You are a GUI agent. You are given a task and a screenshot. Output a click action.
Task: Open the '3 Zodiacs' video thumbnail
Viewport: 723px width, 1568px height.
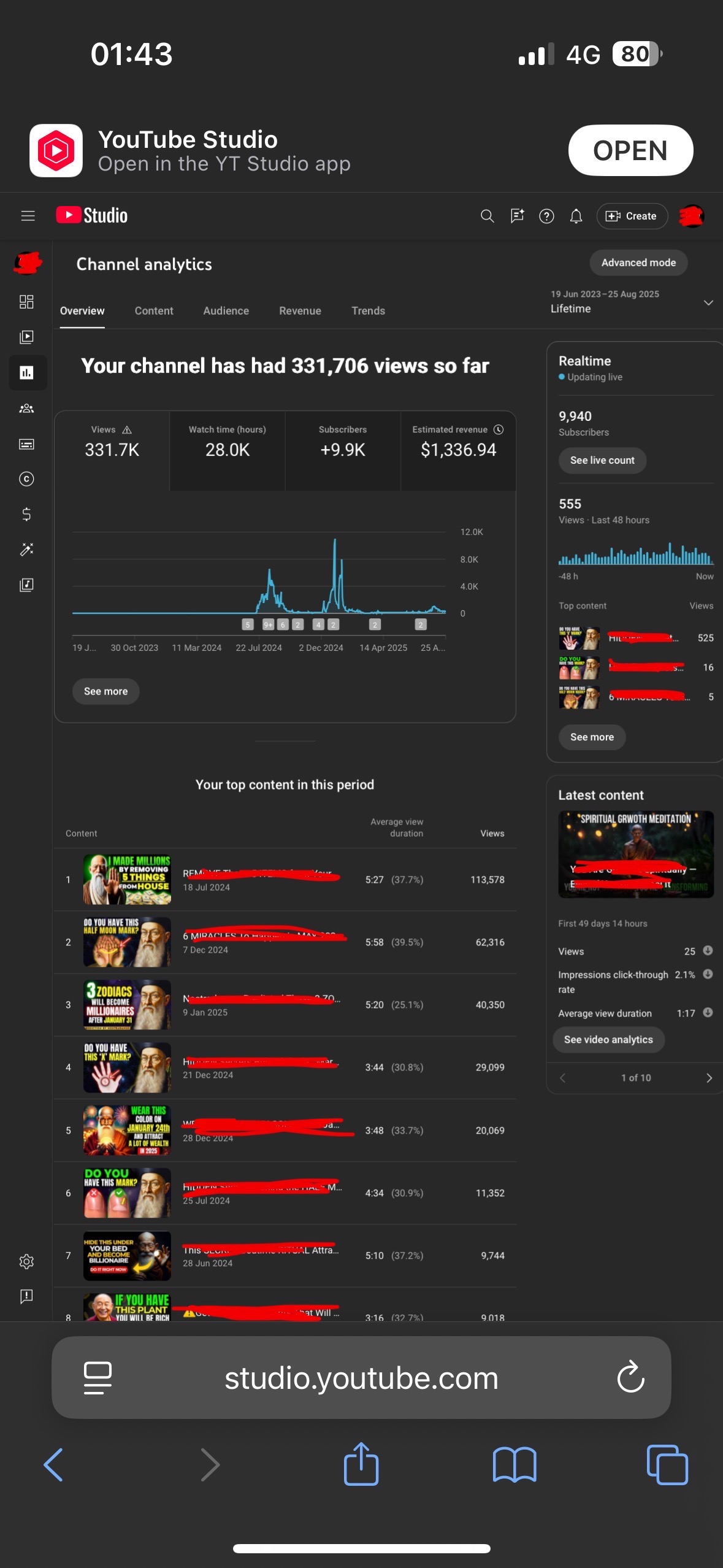[x=127, y=1005]
